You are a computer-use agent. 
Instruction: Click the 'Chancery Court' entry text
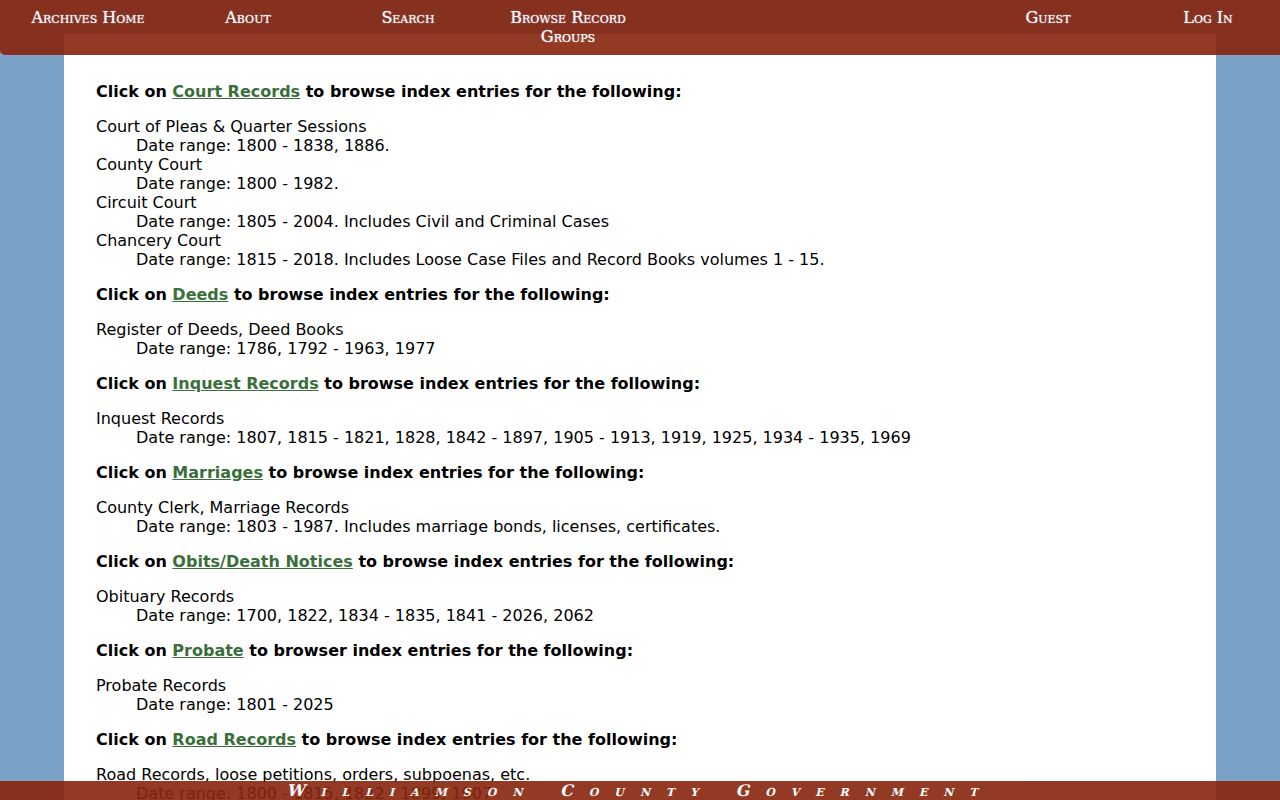click(158, 240)
